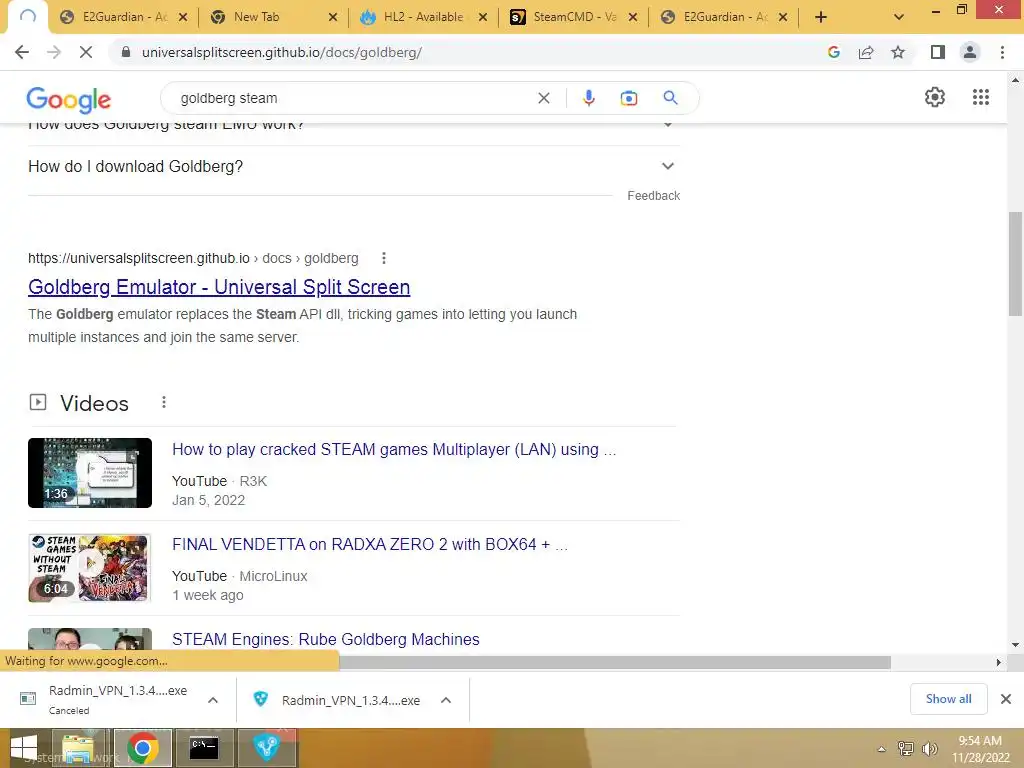Open Windows Start menu

(x=24, y=748)
